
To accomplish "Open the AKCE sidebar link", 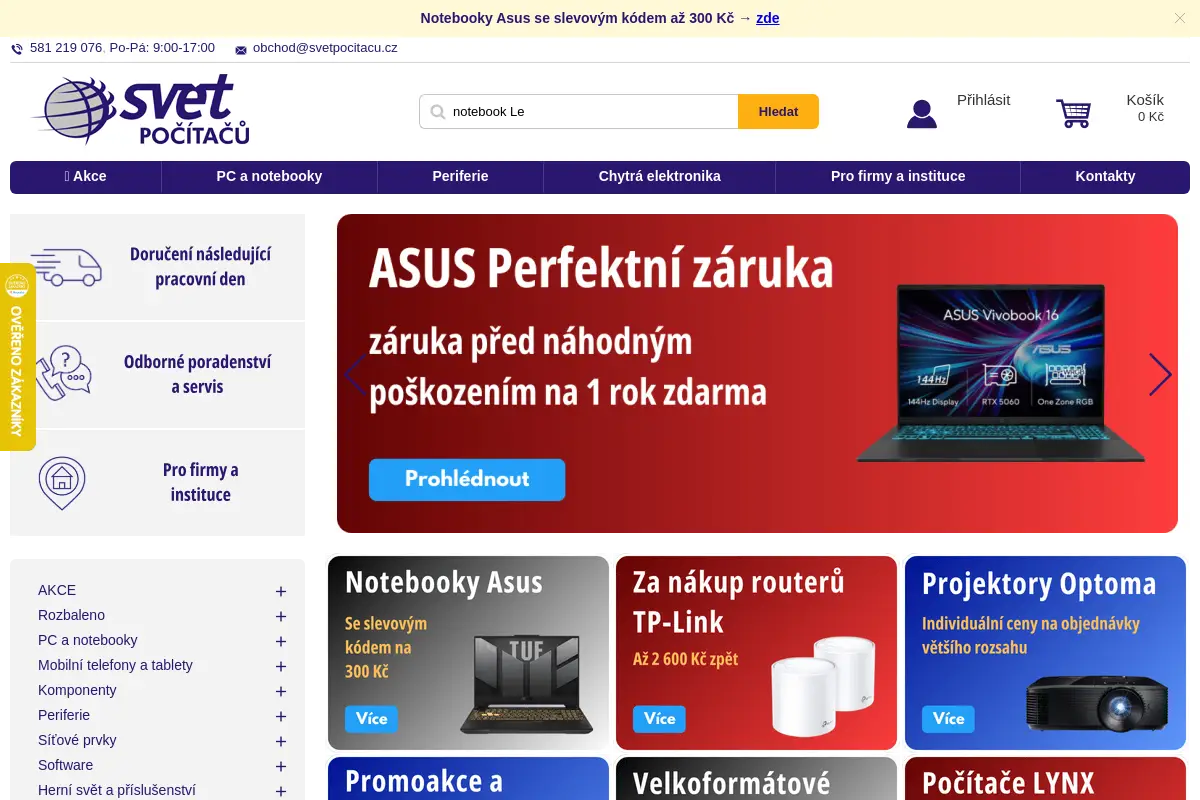I will click(x=57, y=591).
